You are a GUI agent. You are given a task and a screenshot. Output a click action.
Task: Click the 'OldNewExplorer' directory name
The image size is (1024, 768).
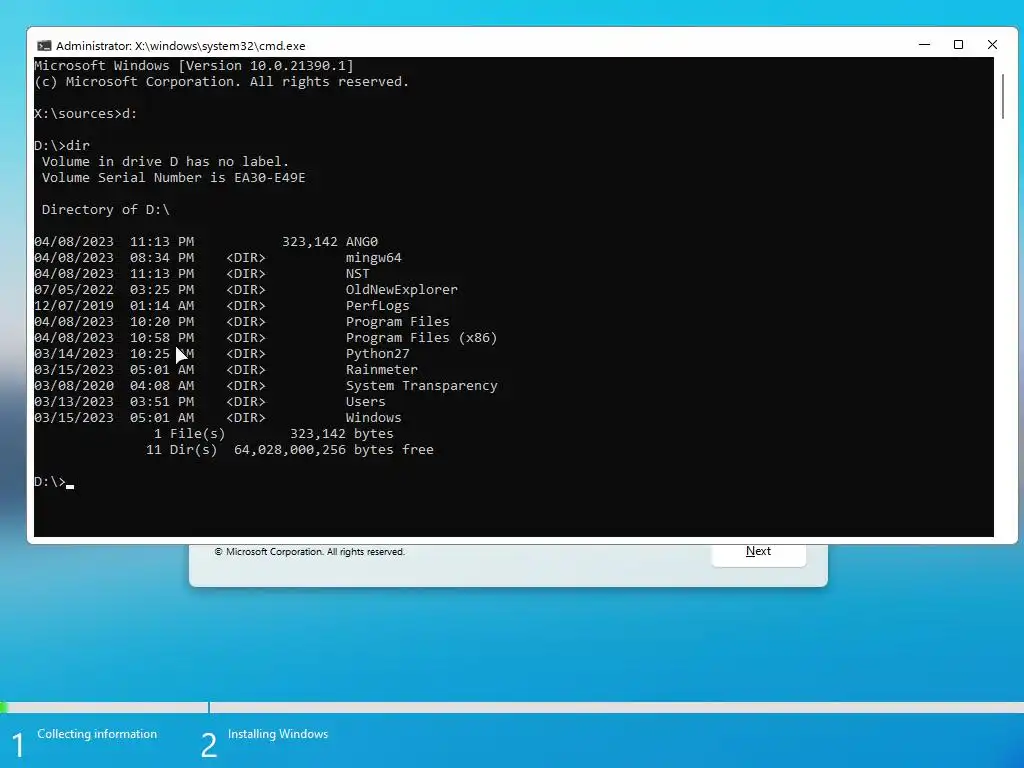(x=402, y=289)
